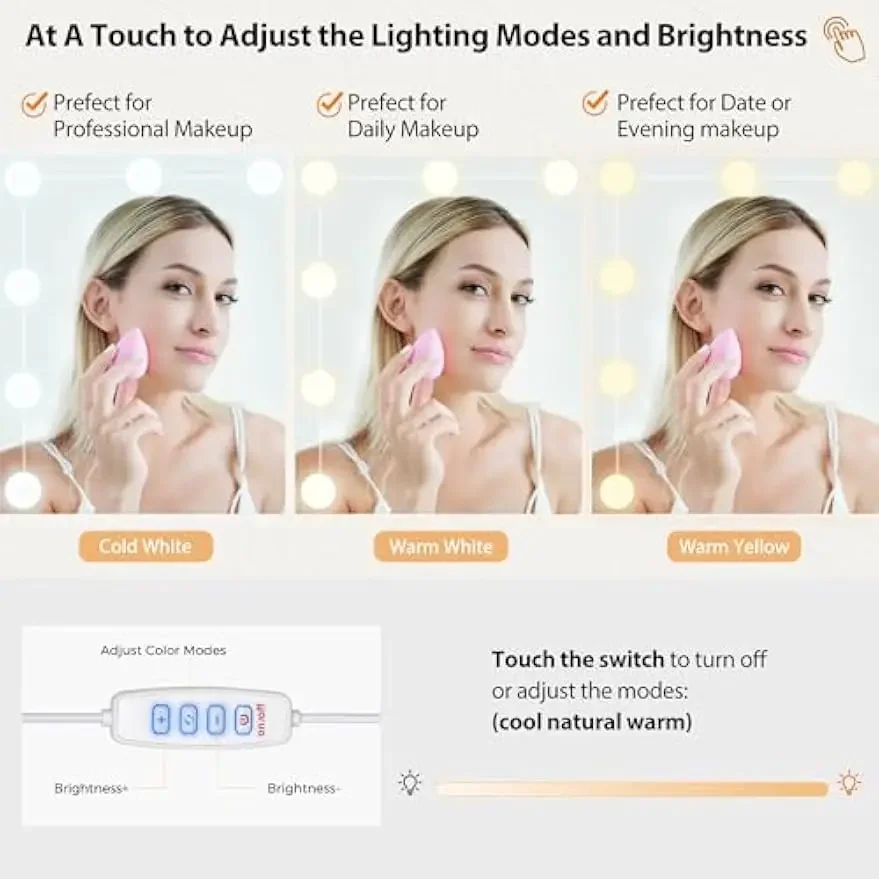Select the Warm Yellow label

click(x=734, y=547)
